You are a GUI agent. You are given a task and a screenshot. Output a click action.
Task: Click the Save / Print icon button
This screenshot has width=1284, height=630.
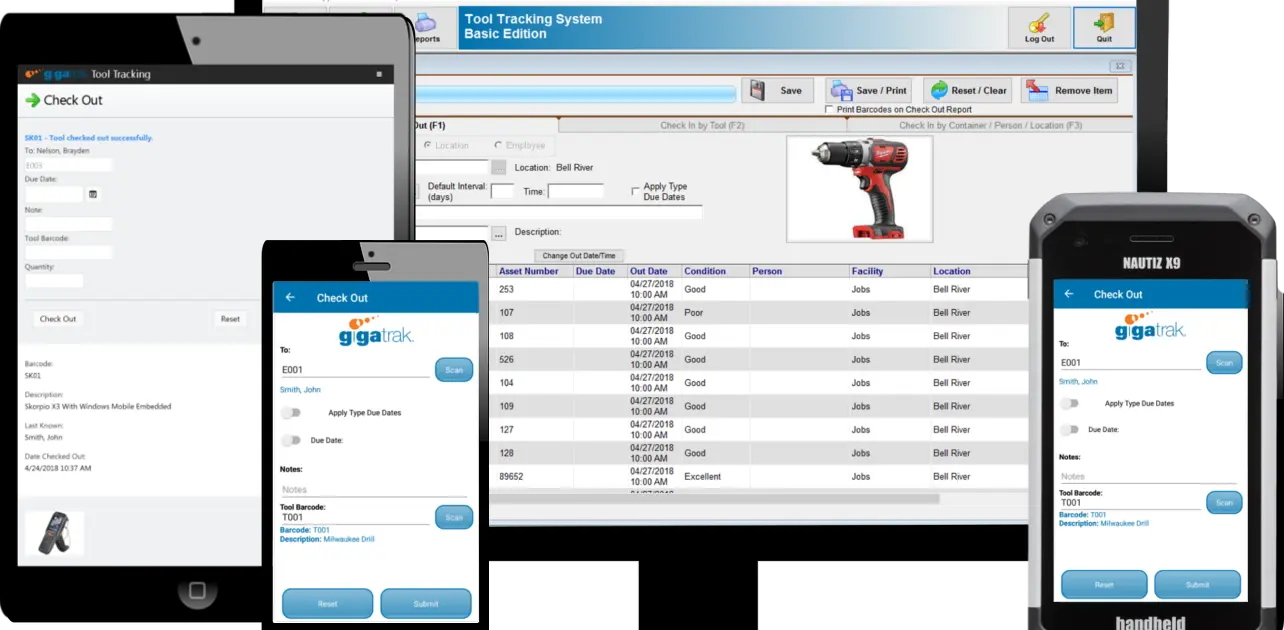(868, 90)
